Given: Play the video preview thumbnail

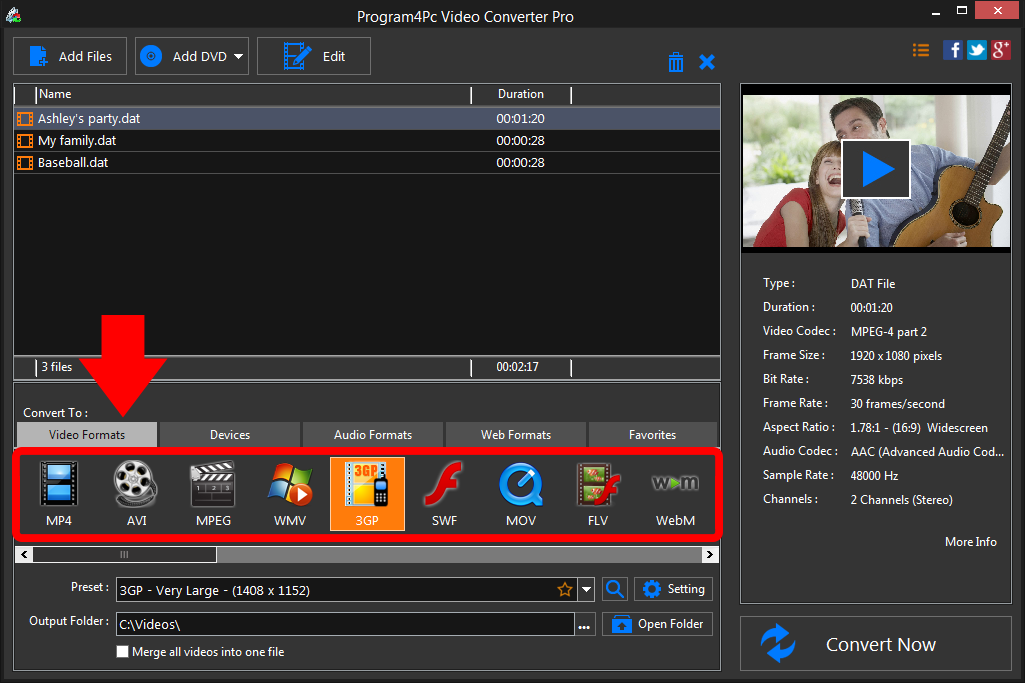Looking at the screenshot, I should (x=876, y=169).
